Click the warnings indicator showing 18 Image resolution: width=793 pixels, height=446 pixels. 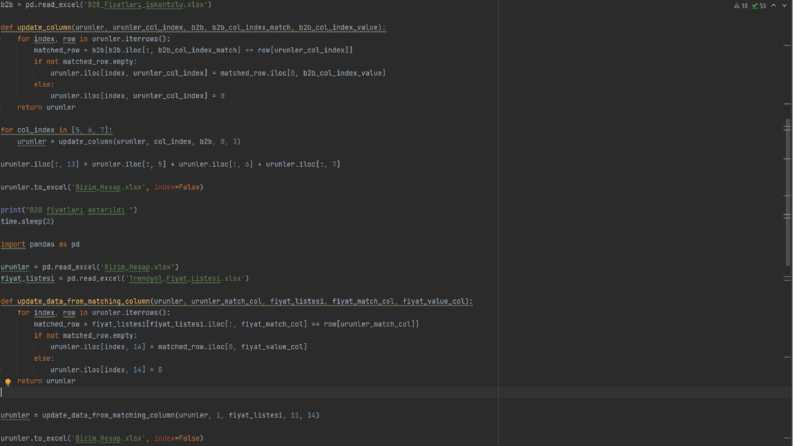(x=740, y=6)
